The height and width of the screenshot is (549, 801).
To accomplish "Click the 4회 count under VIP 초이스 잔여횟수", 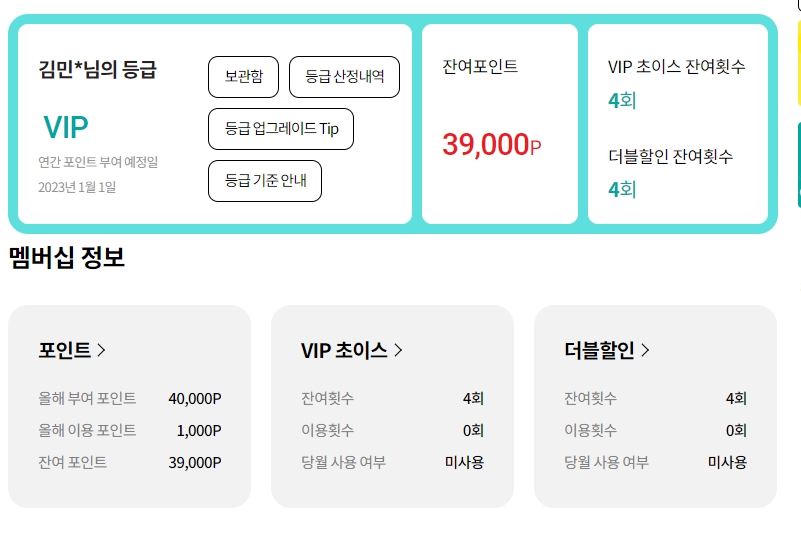I will click(x=622, y=100).
